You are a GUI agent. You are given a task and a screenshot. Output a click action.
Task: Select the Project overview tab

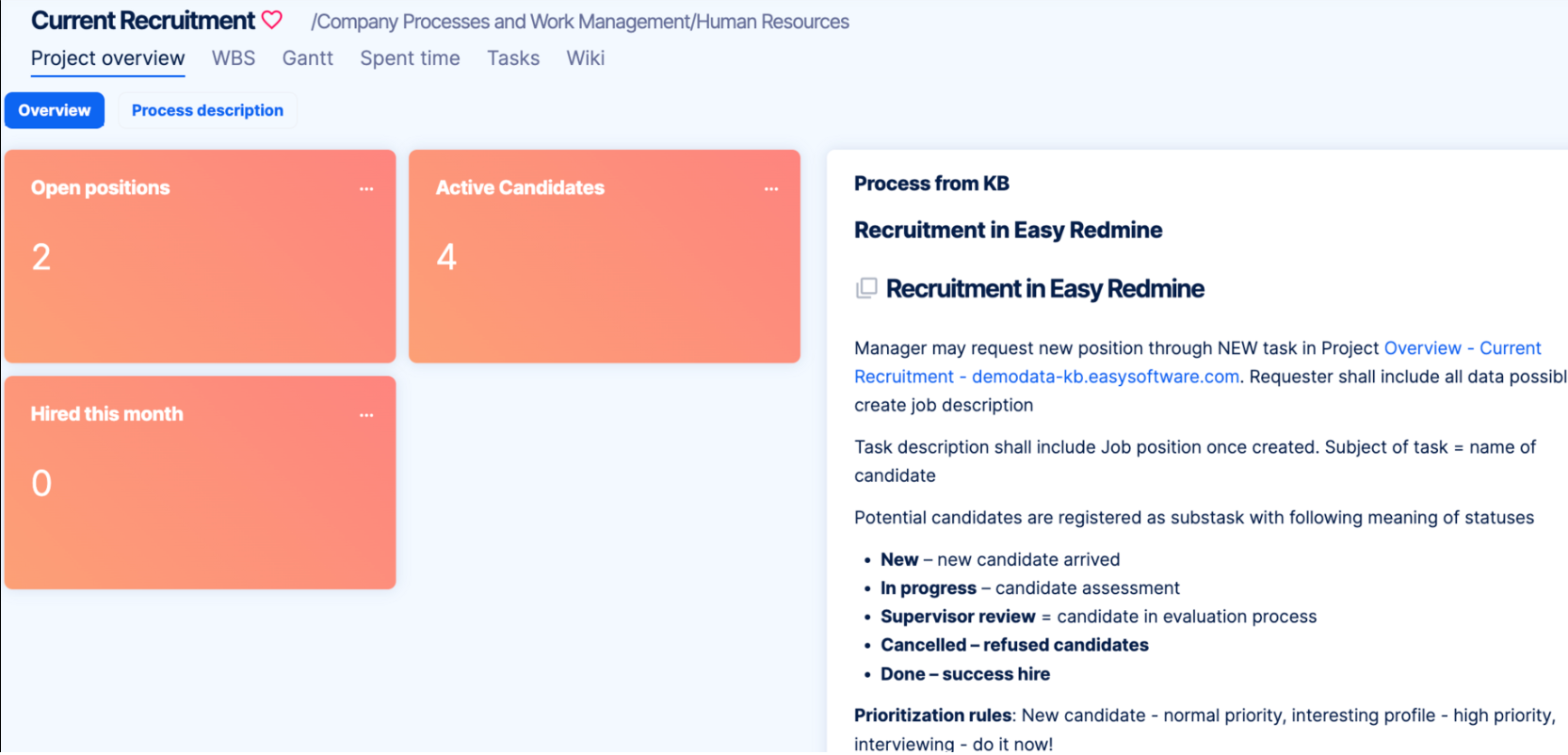[x=108, y=58]
